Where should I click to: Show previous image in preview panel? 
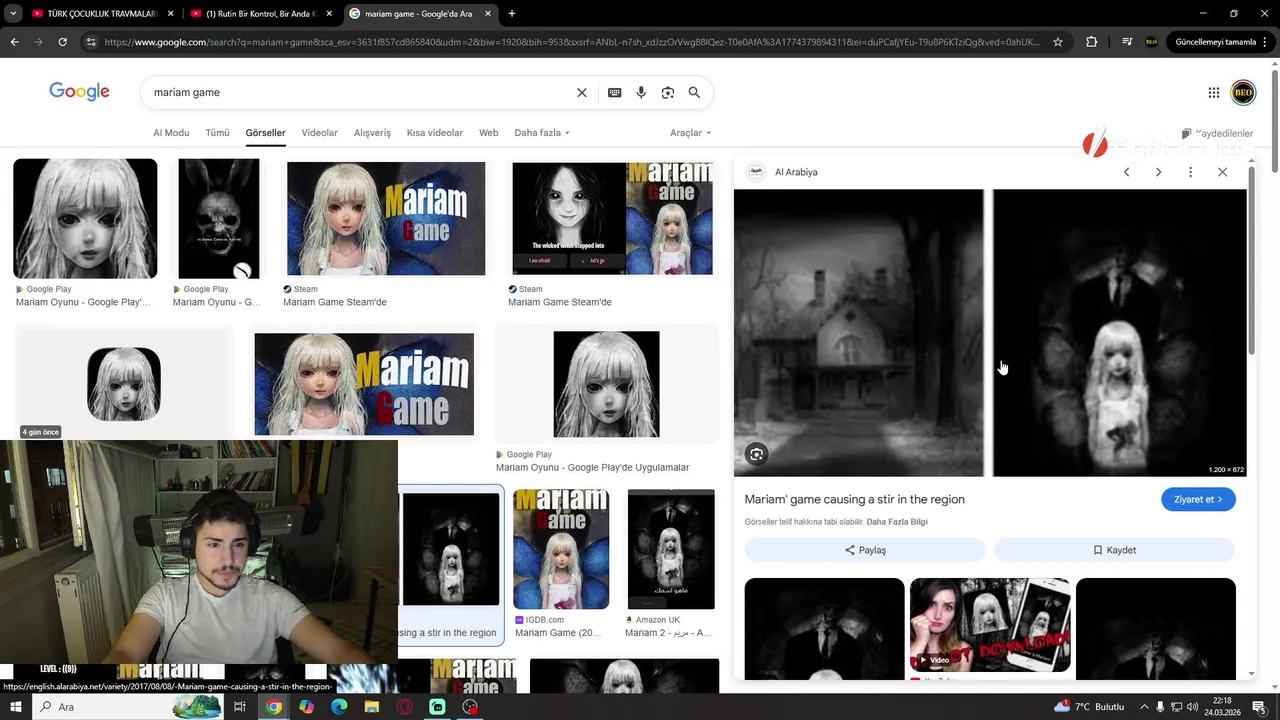(1126, 172)
